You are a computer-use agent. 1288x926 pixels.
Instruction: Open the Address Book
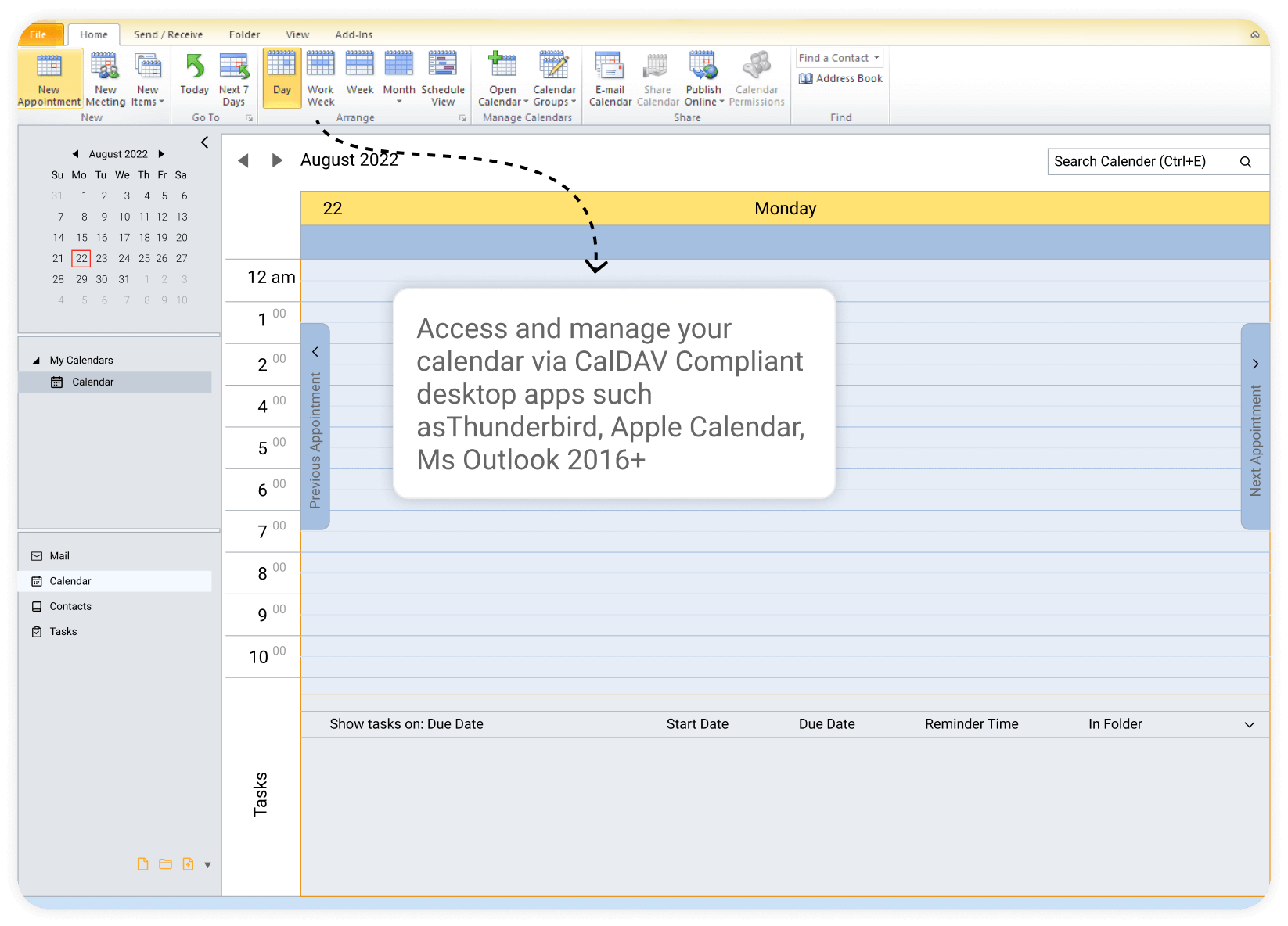(840, 78)
